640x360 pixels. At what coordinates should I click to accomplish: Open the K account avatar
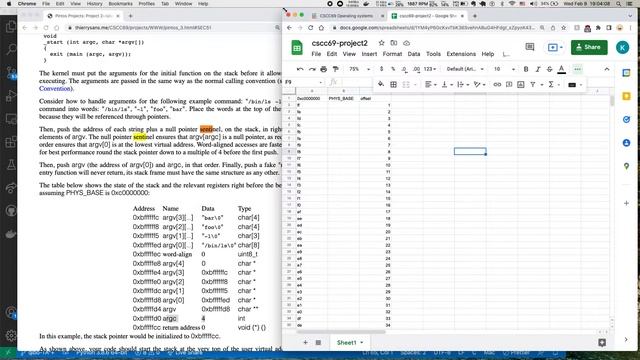pyautogui.click(x=622, y=47)
